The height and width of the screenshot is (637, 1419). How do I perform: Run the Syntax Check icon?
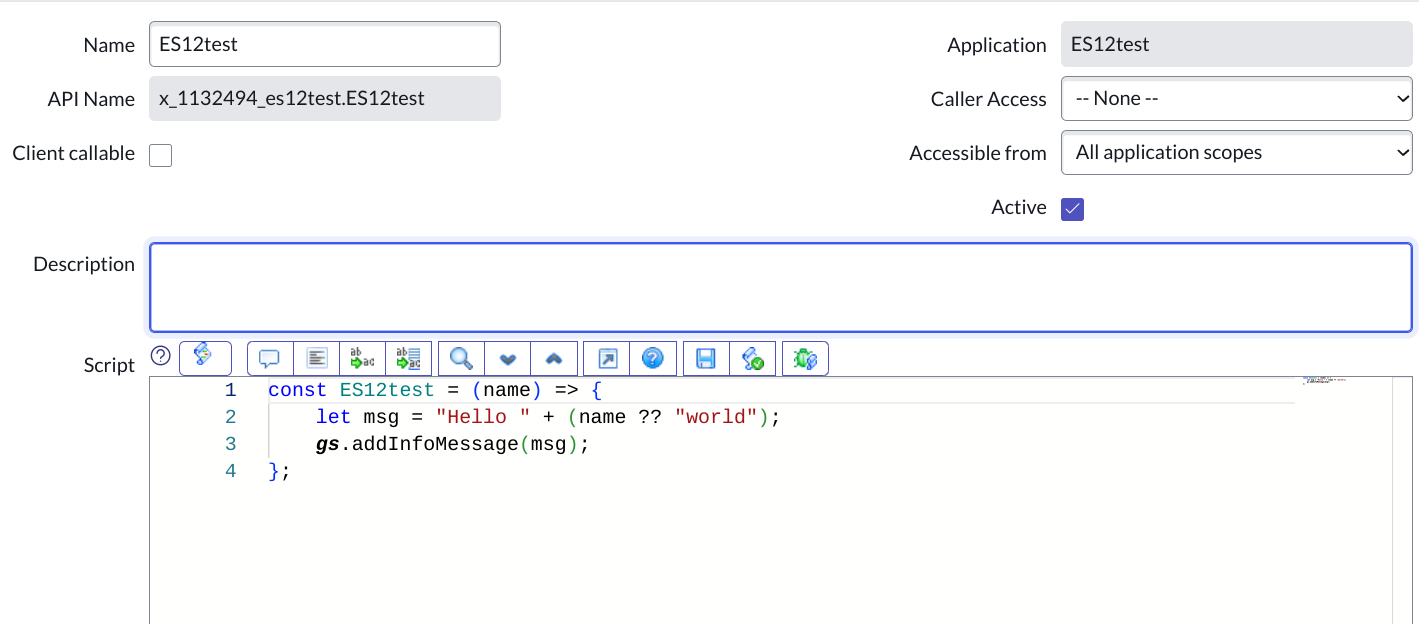pyautogui.click(x=753, y=358)
